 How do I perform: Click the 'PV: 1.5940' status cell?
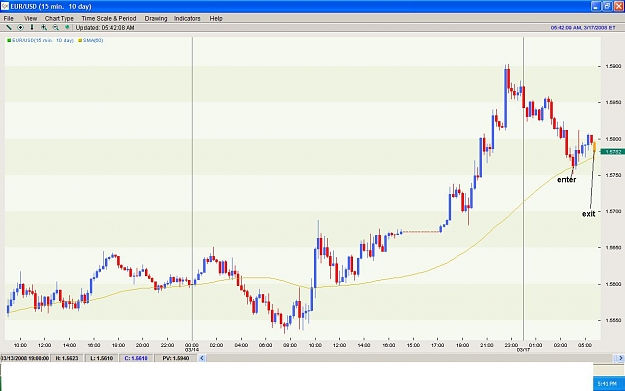(176, 358)
